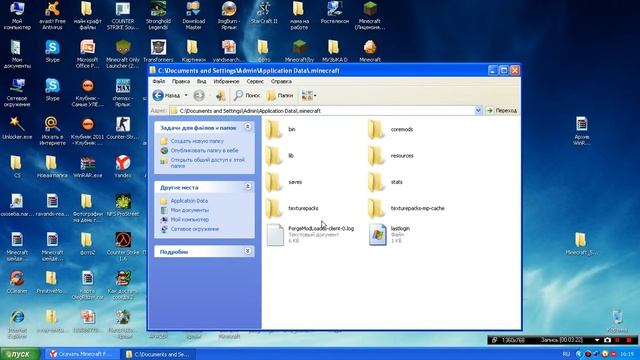Go to Application Data in other places
Viewport: 640px width, 360px height.
point(189,201)
